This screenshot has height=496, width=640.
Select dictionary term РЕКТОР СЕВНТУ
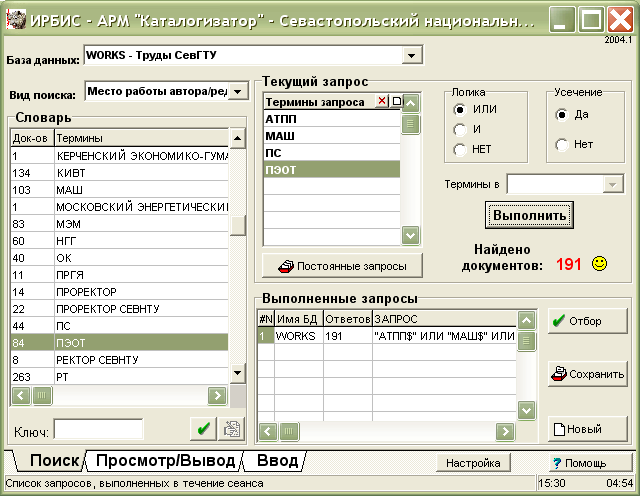click(x=120, y=360)
